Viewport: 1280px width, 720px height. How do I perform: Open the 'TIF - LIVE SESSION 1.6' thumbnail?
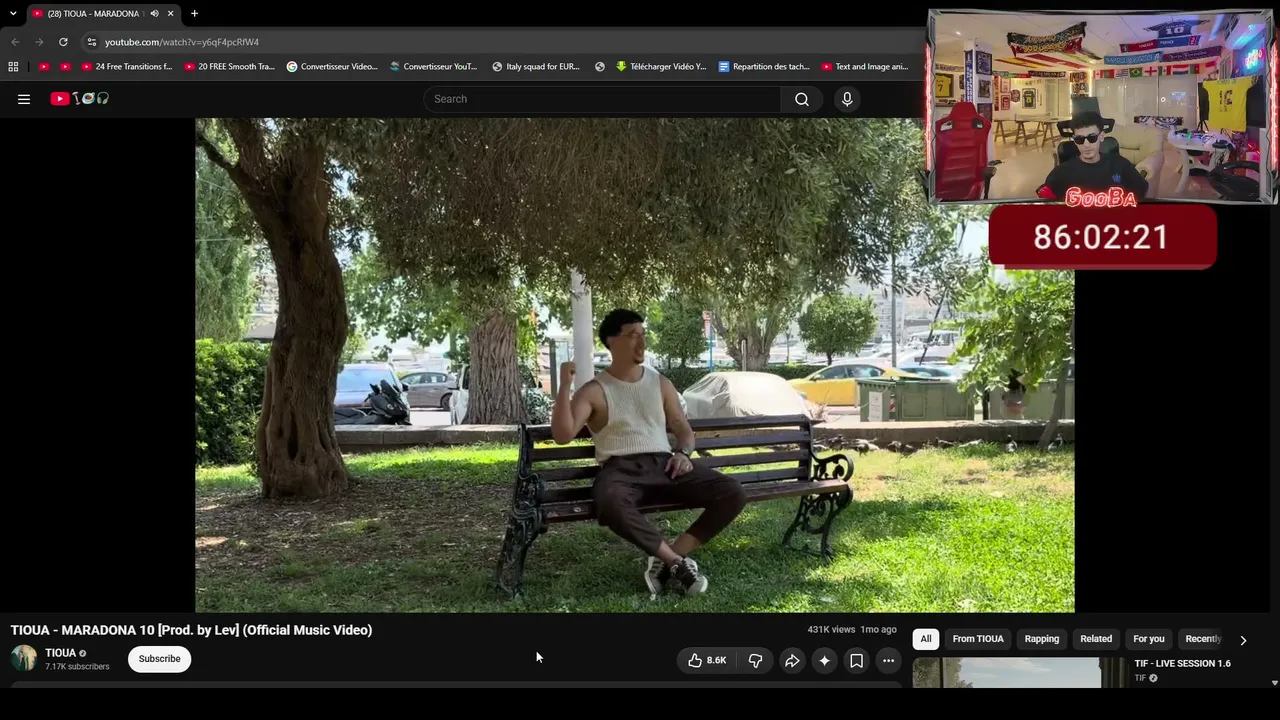[1019, 672]
